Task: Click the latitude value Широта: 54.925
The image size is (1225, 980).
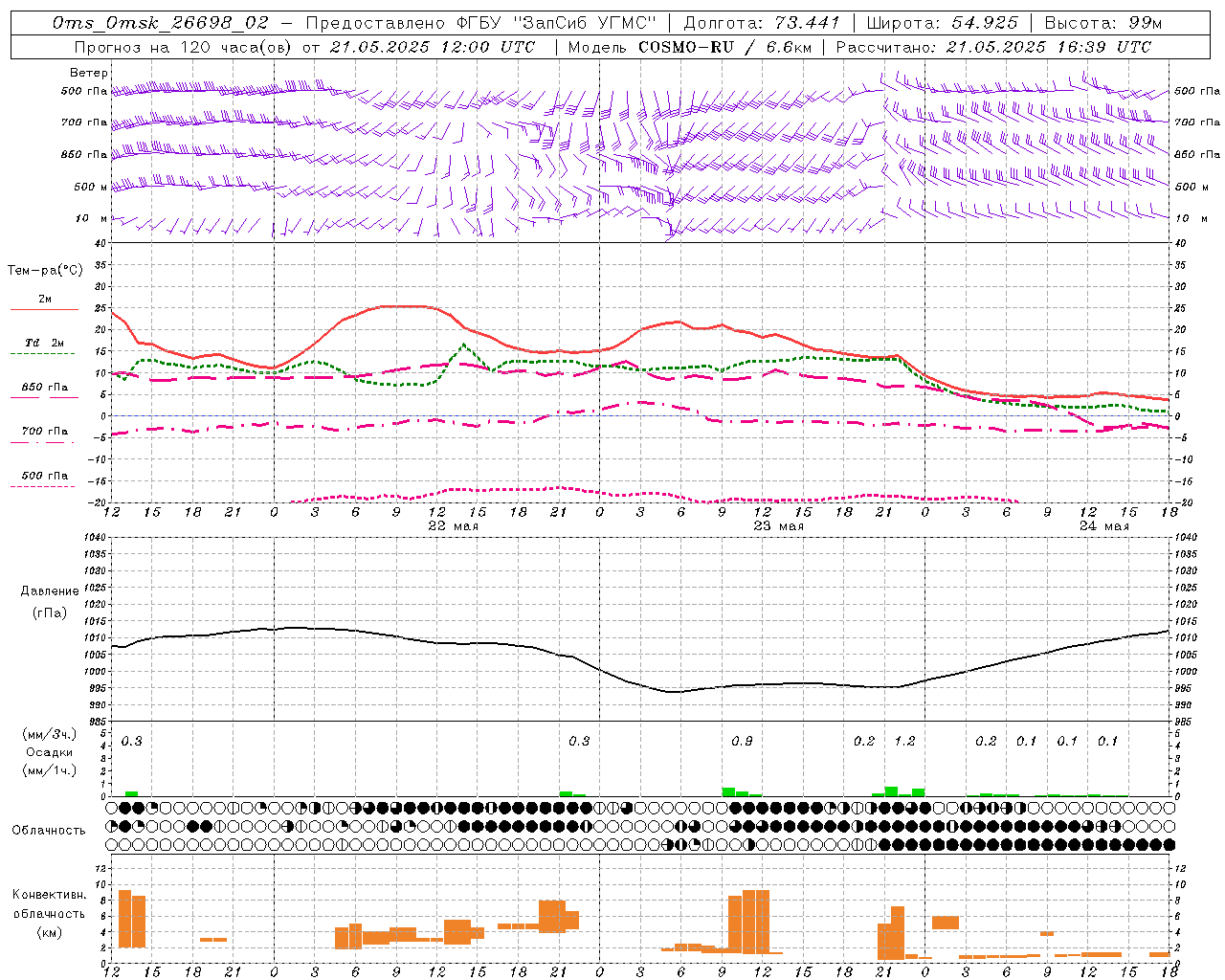Action: (x=943, y=23)
